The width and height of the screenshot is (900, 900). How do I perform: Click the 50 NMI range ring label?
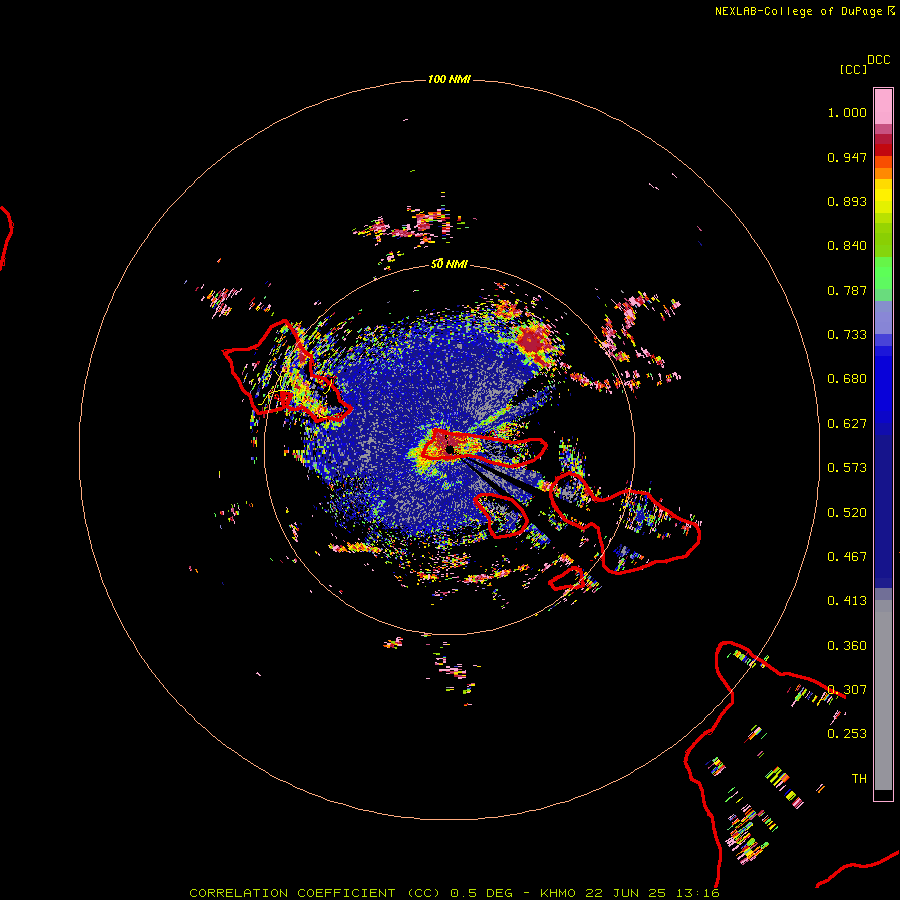pyautogui.click(x=449, y=264)
